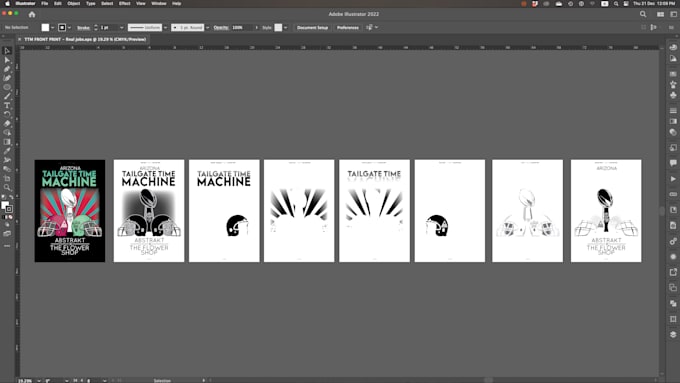Open the Window menu
Screen dimensions: 680x383
[159, 3]
